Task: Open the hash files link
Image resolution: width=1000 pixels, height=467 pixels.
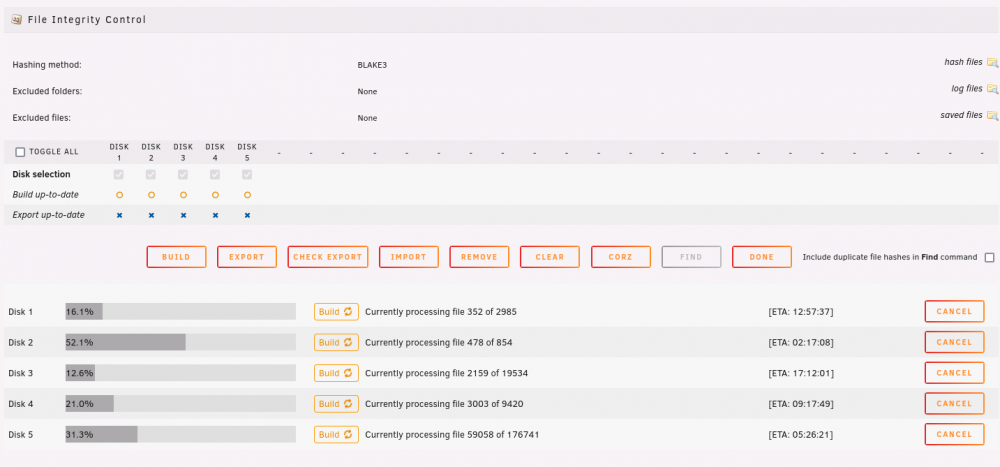Action: (963, 62)
